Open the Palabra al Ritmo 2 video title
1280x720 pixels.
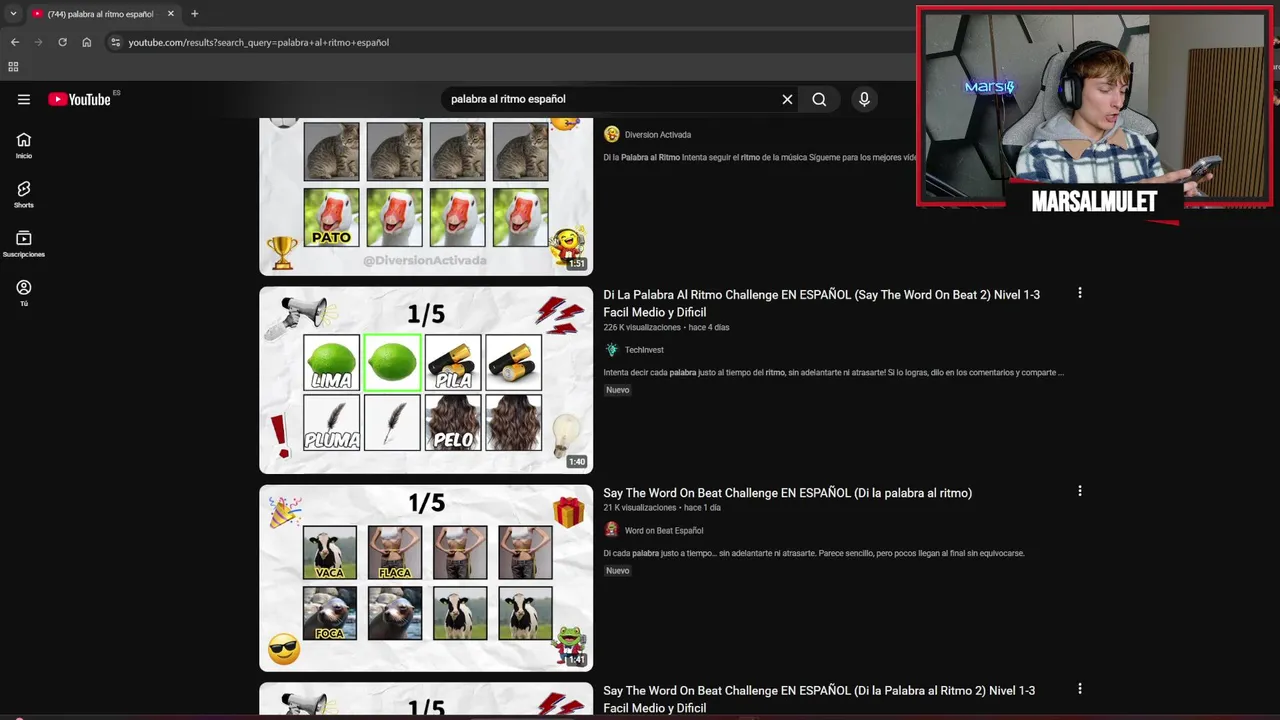(819, 699)
